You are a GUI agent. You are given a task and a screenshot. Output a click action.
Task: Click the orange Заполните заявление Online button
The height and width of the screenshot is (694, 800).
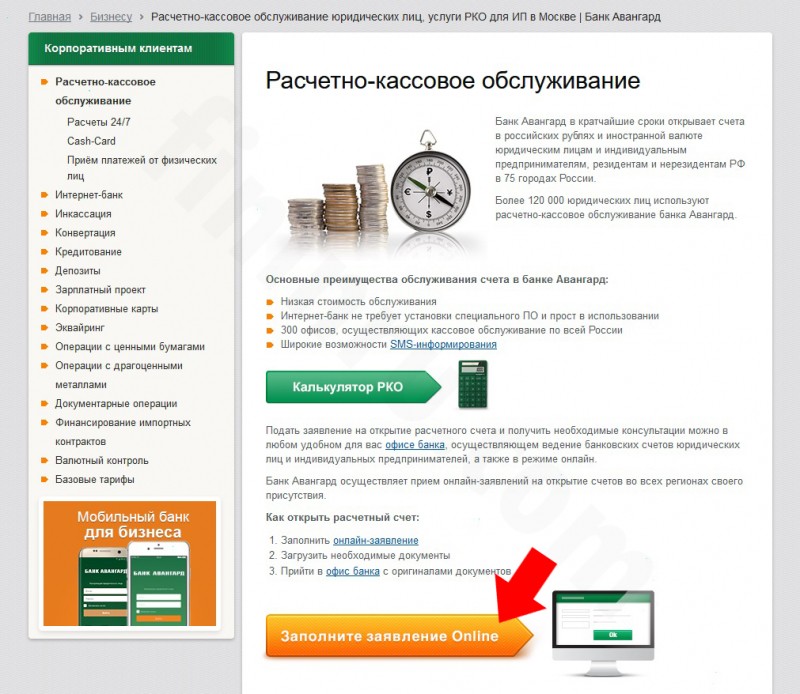pos(399,636)
